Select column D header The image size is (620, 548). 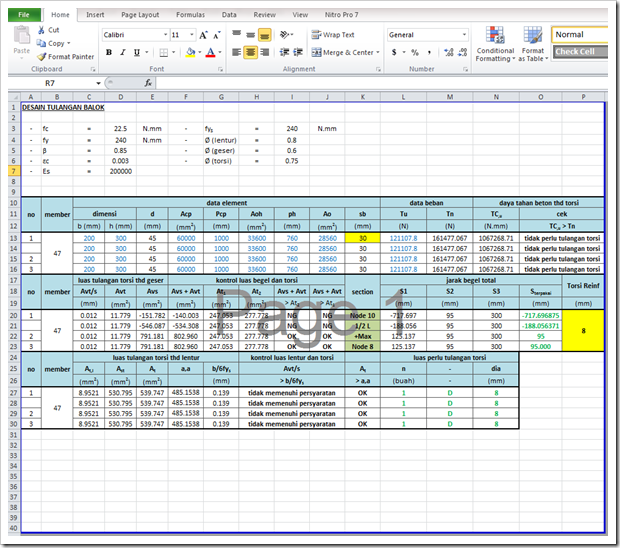[121, 97]
